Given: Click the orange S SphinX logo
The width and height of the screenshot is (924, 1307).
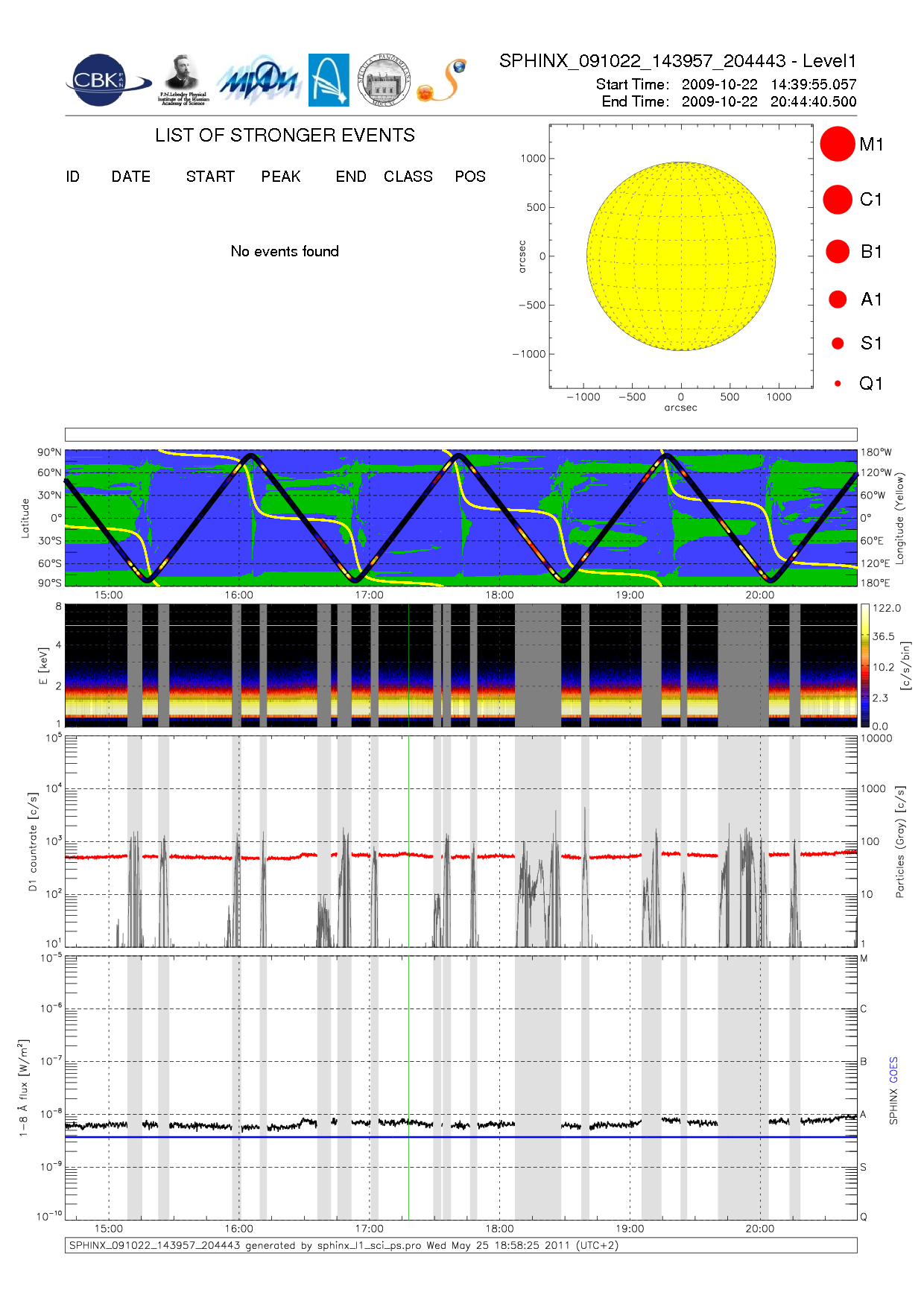Looking at the screenshot, I should pos(442,80).
